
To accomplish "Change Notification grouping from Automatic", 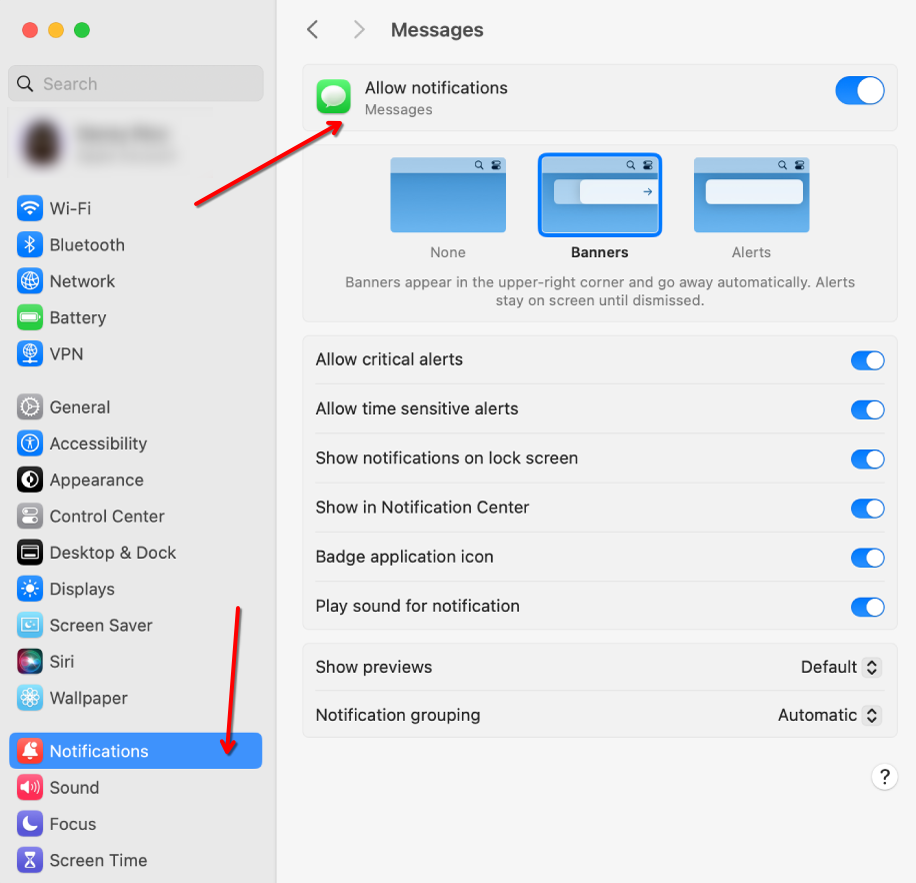I will click(827, 715).
